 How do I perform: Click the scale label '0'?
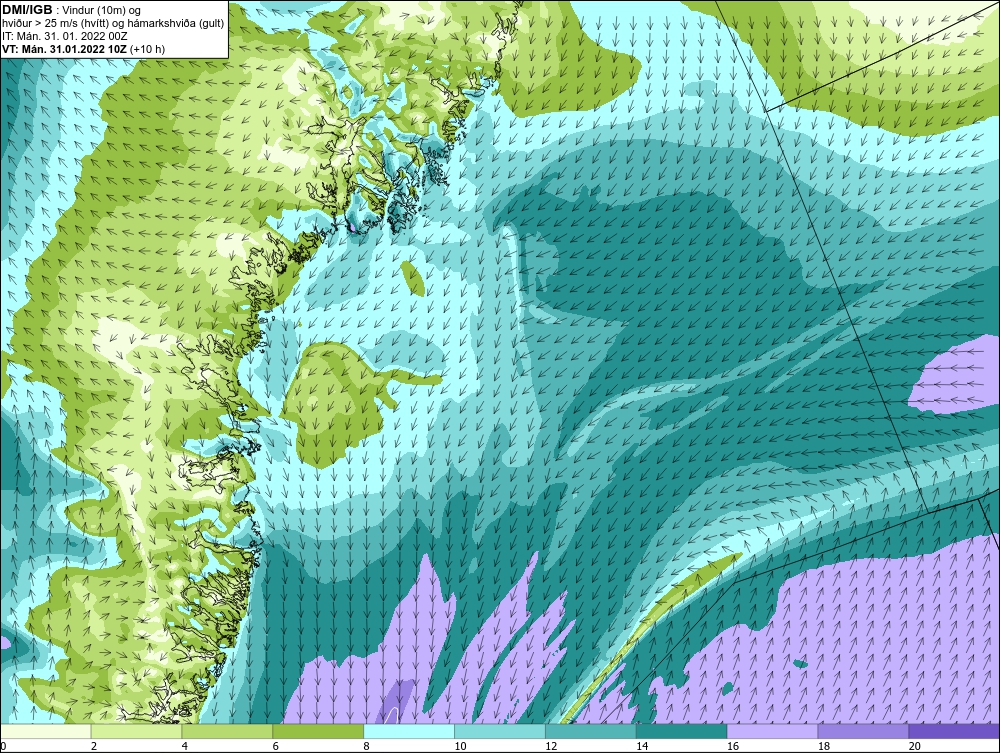coord(3,746)
